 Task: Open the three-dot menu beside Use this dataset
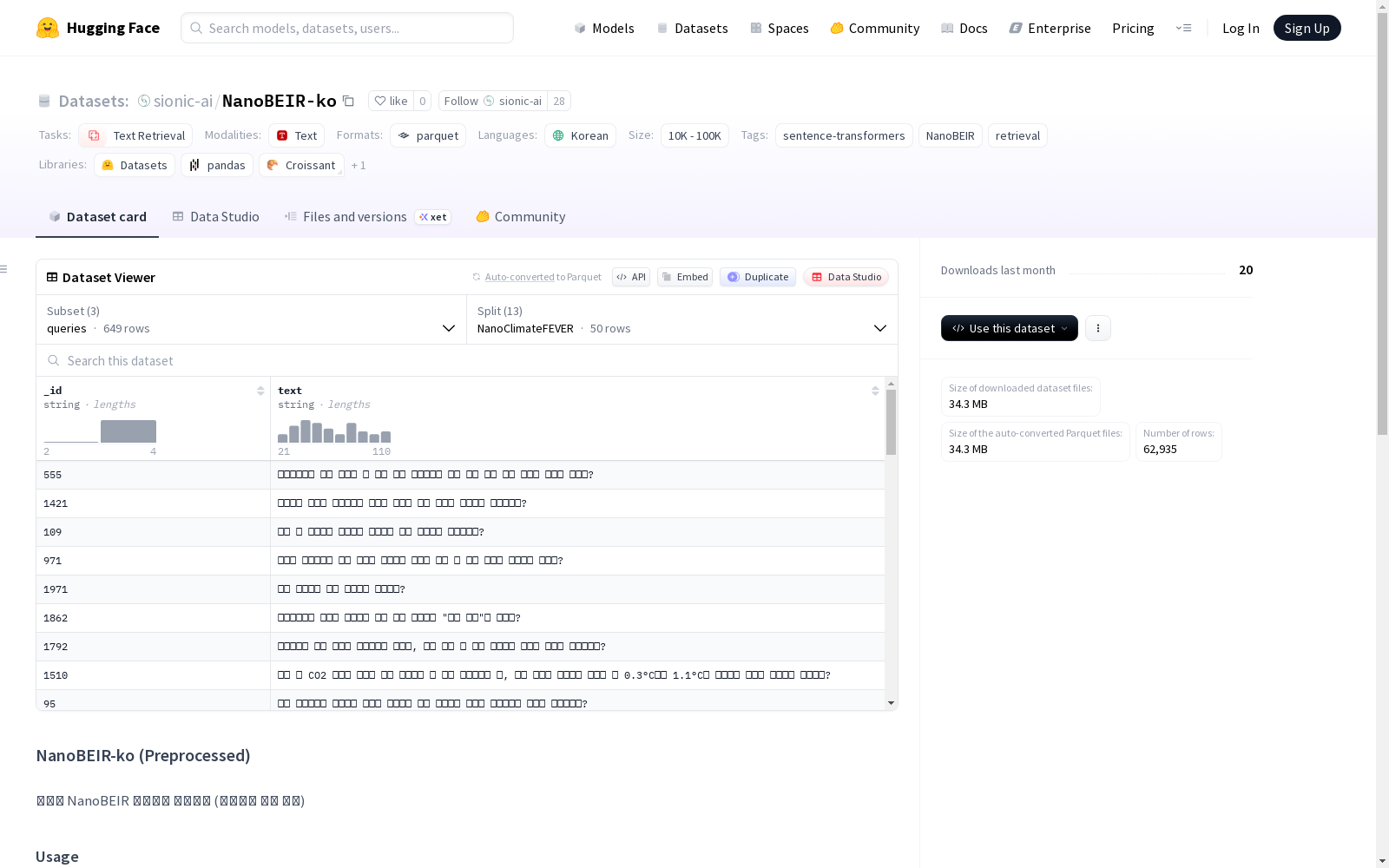[x=1097, y=328]
